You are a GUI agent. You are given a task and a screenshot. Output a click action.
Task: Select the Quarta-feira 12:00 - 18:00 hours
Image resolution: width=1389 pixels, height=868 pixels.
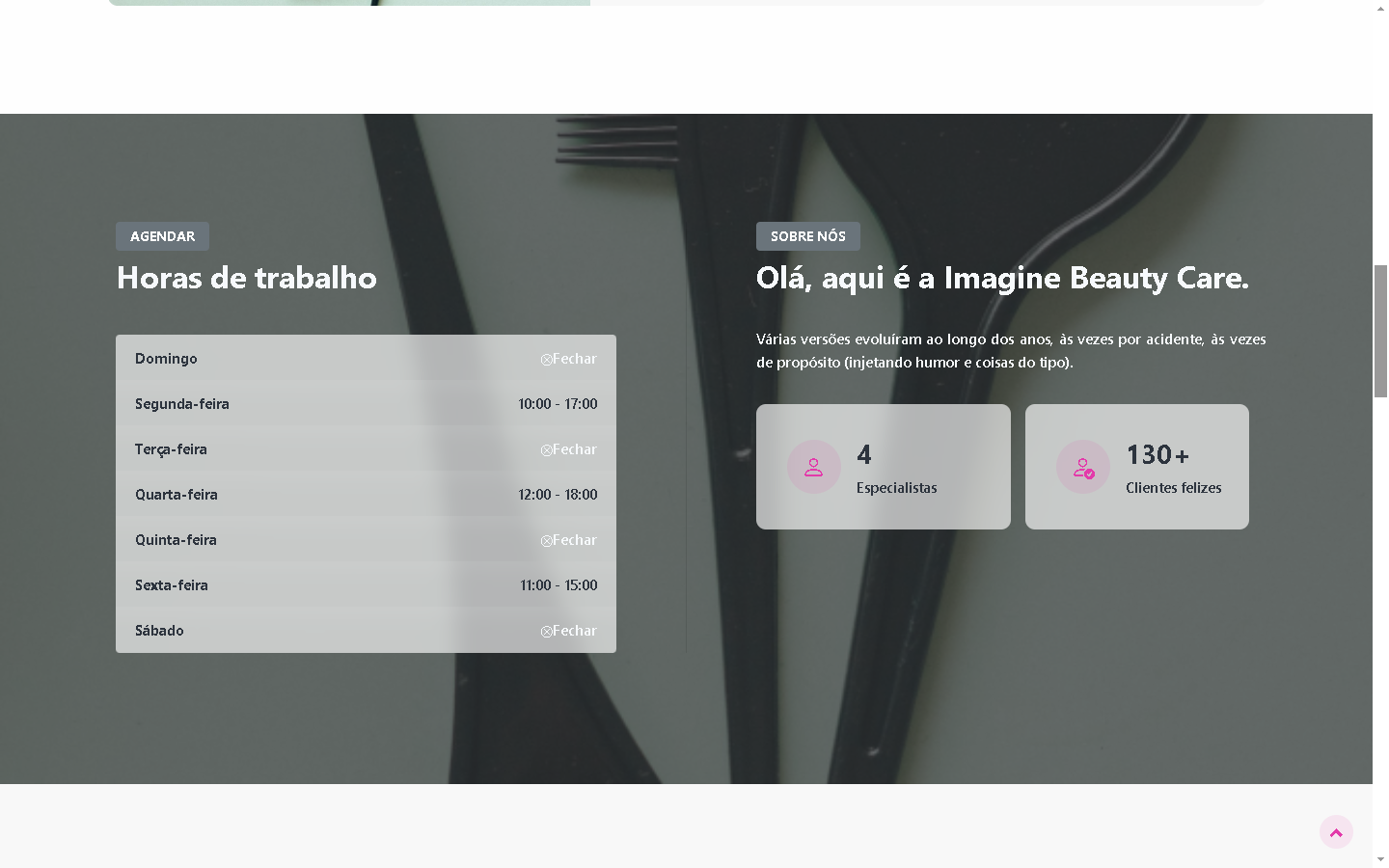[x=558, y=495]
